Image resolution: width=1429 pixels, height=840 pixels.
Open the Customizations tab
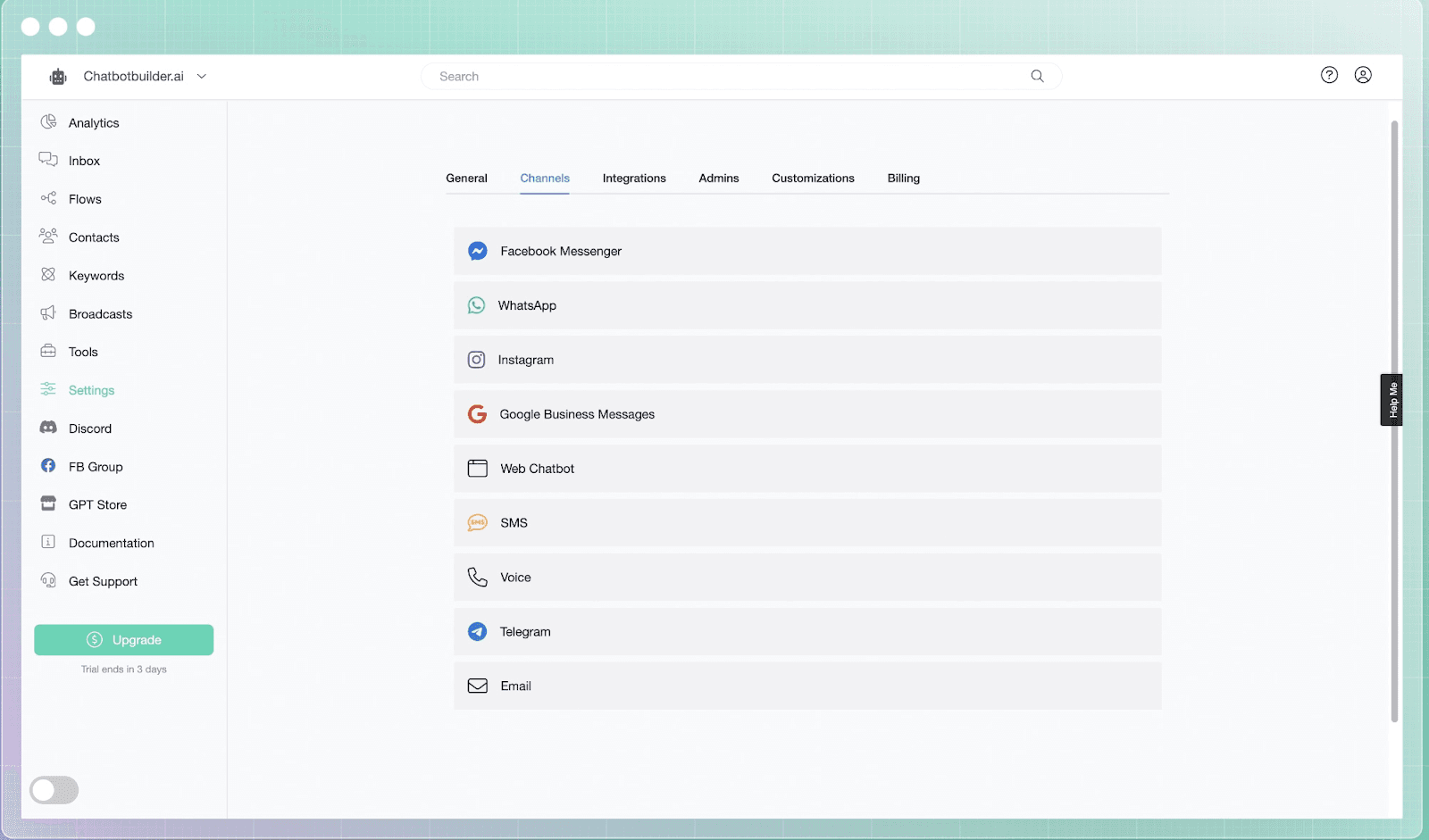pyautogui.click(x=814, y=179)
